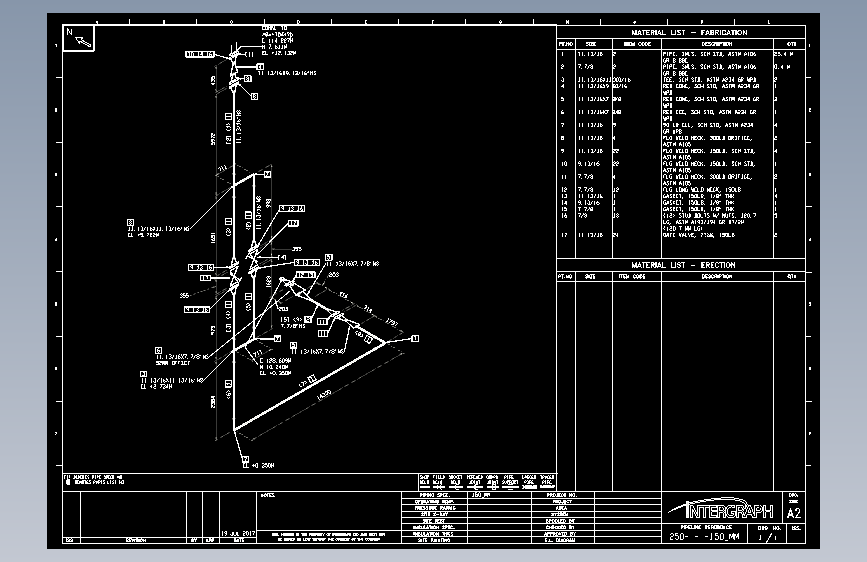The width and height of the screenshot is (867, 562).
Task: Click quantity '25.4 M' in the fabrication list
Action: (x=782, y=54)
